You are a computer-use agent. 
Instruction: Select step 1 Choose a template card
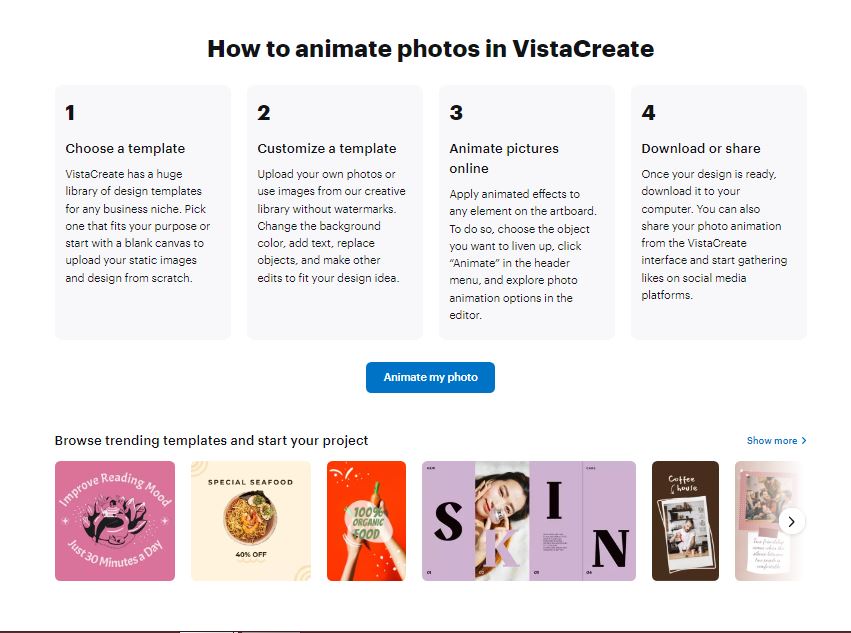coord(141,210)
